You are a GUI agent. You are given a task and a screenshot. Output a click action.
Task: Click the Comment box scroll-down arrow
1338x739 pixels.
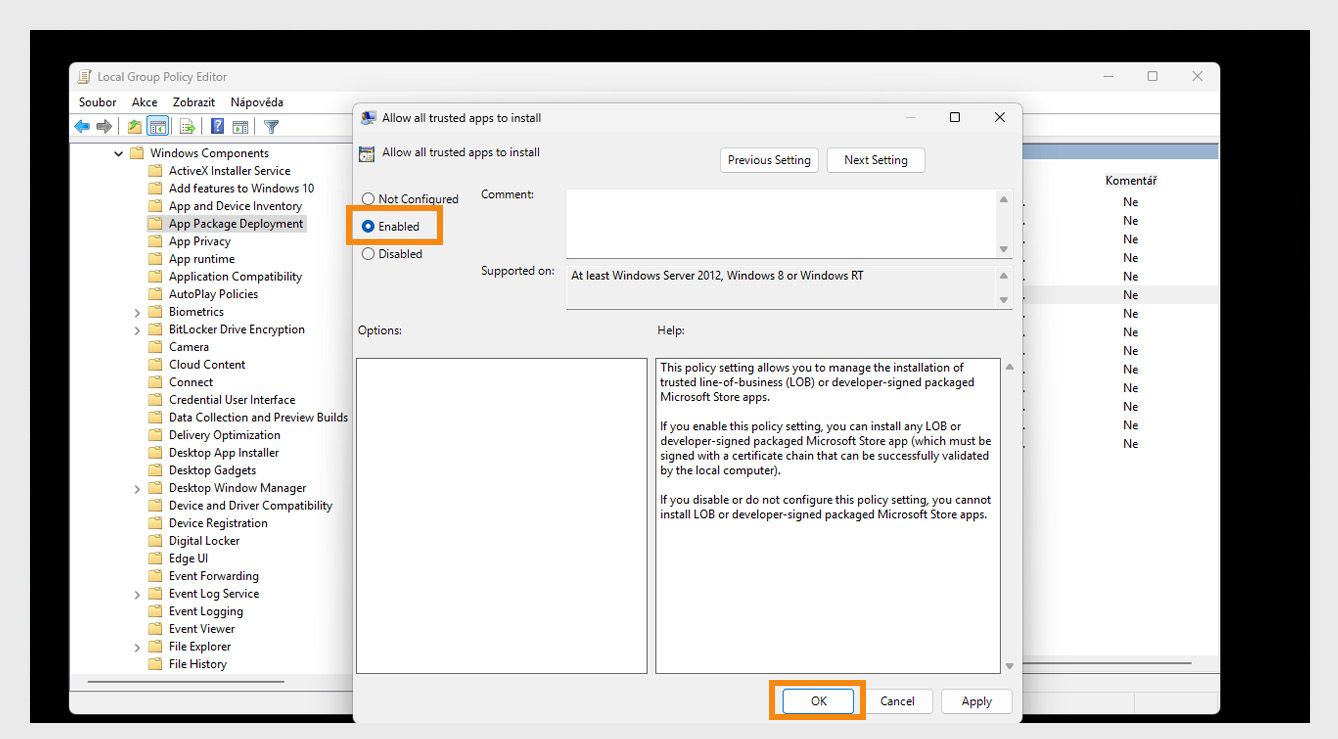pos(1004,249)
